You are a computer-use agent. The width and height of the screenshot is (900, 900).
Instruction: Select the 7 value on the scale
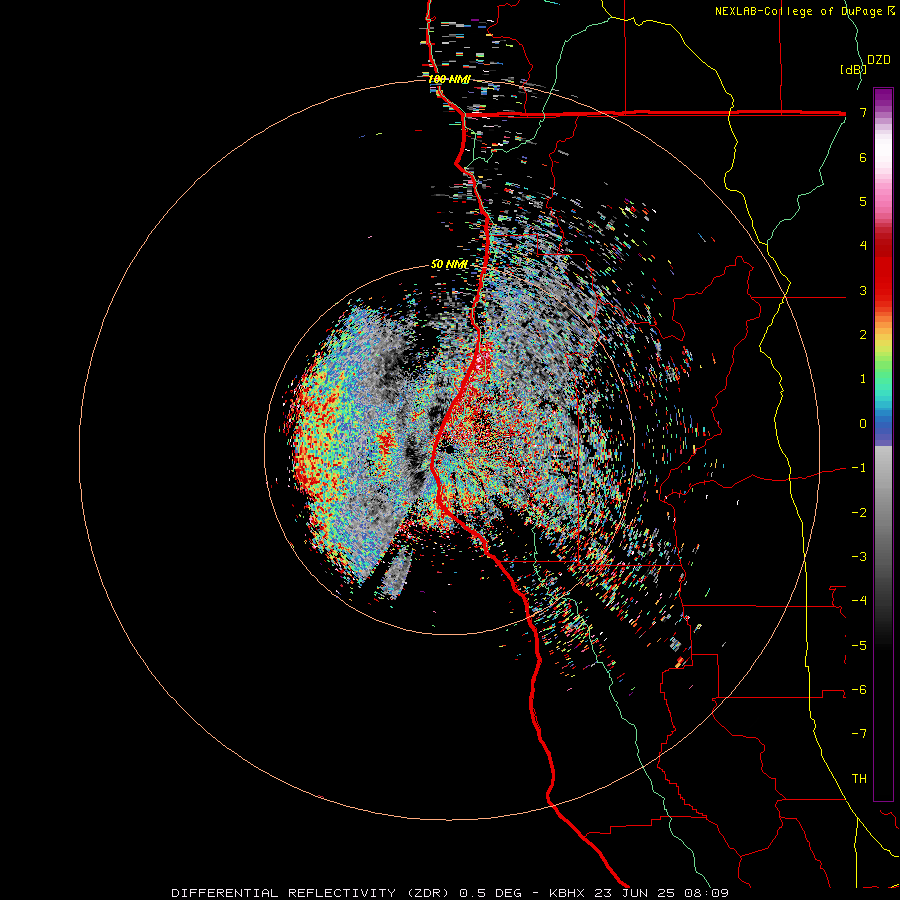point(863,112)
